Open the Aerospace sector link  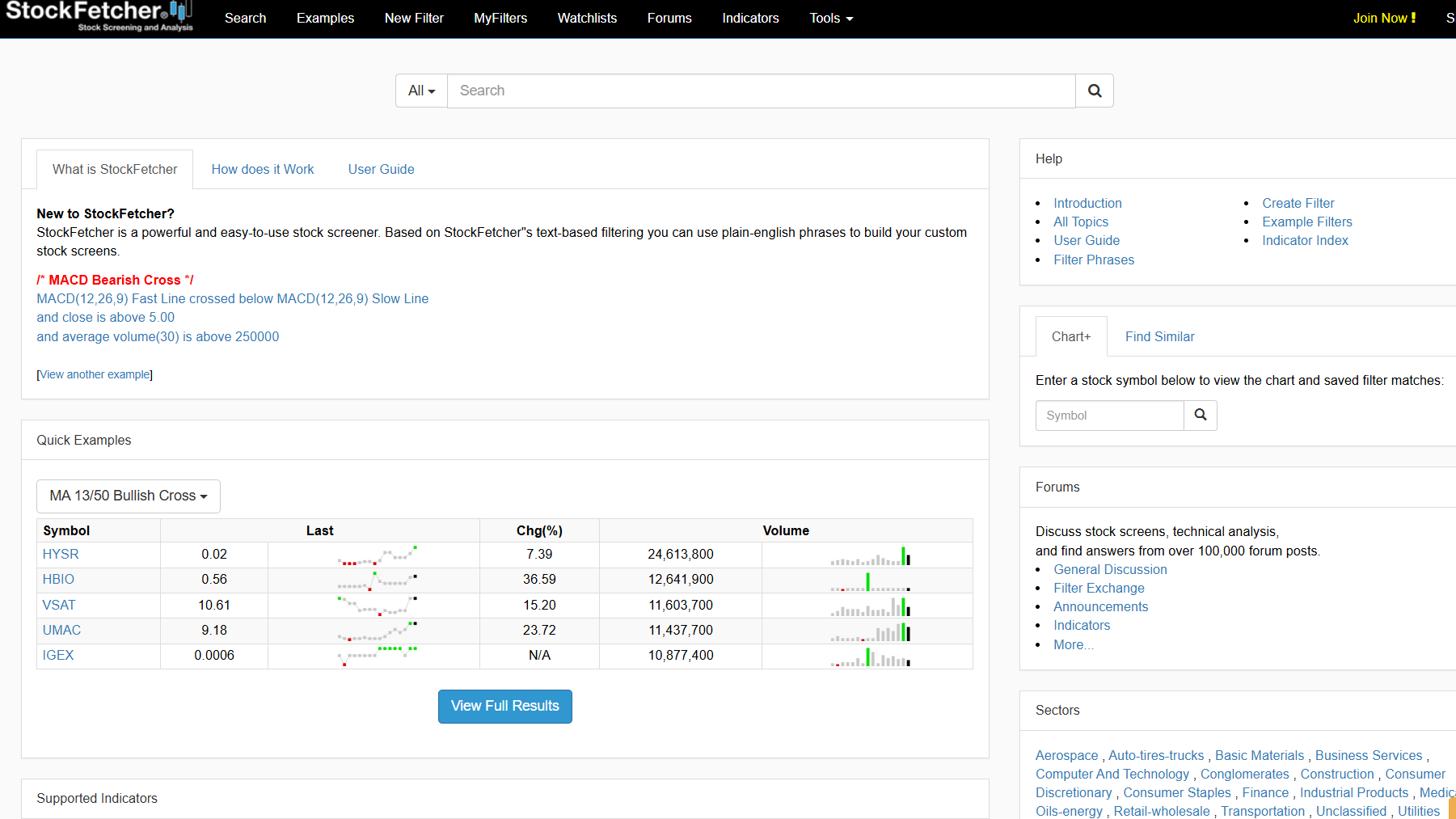pos(1066,755)
